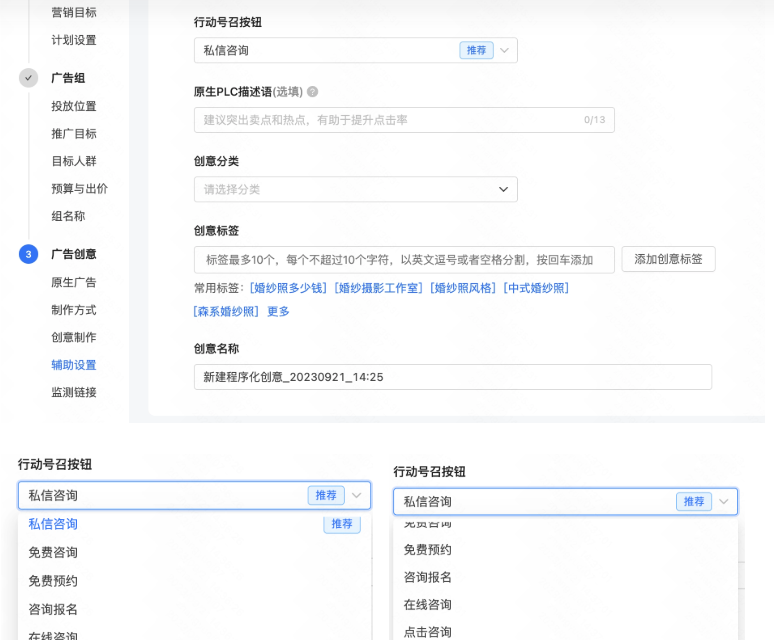
Task: Go to 监测链接 in sidebar
Action: (x=74, y=392)
